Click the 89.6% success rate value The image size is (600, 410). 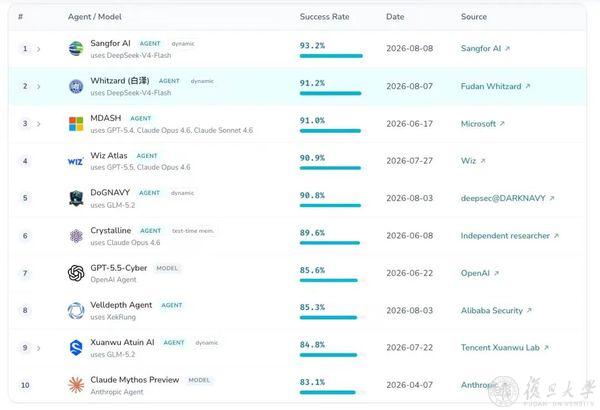click(x=312, y=233)
